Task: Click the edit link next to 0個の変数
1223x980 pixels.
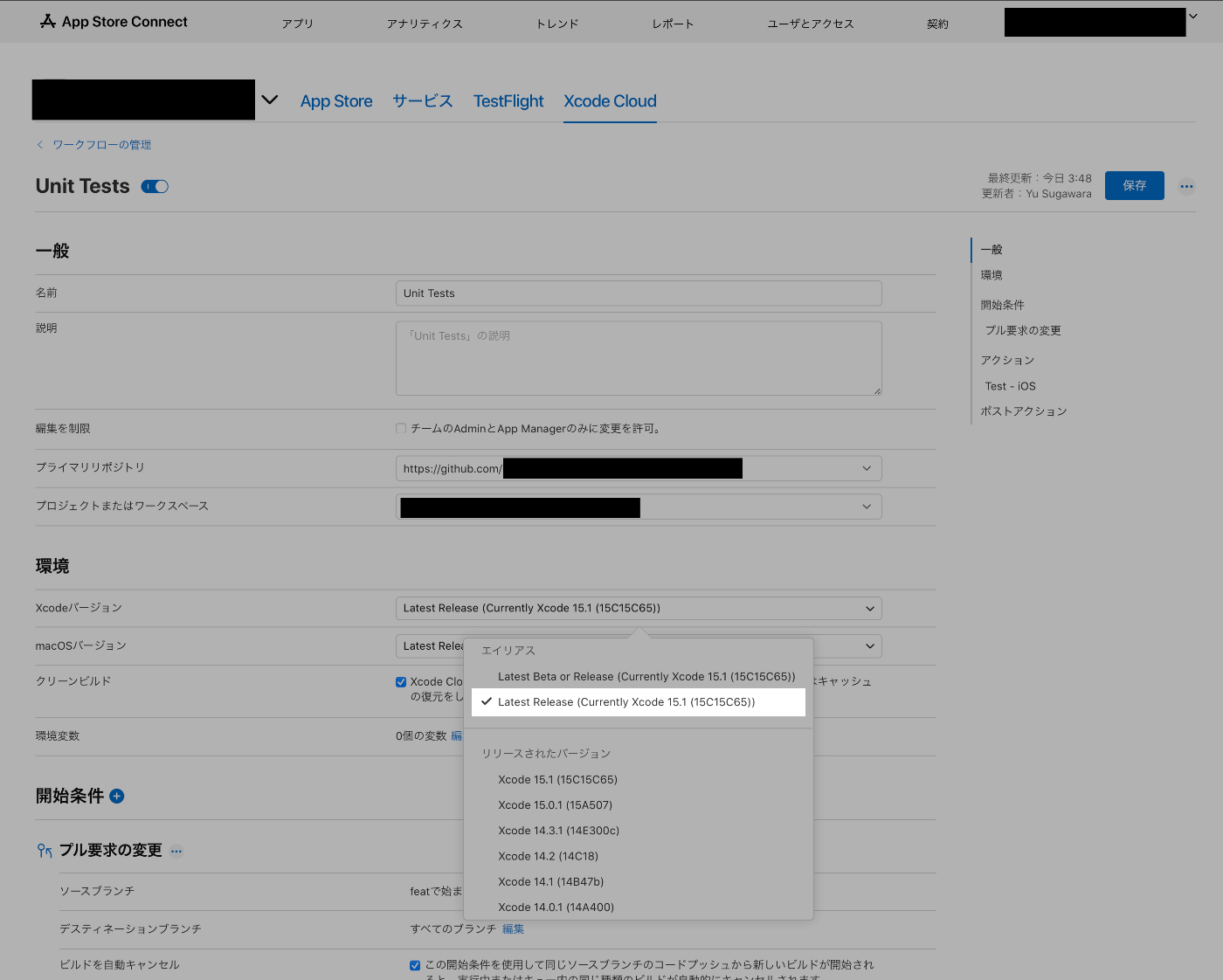Action: coord(456,736)
